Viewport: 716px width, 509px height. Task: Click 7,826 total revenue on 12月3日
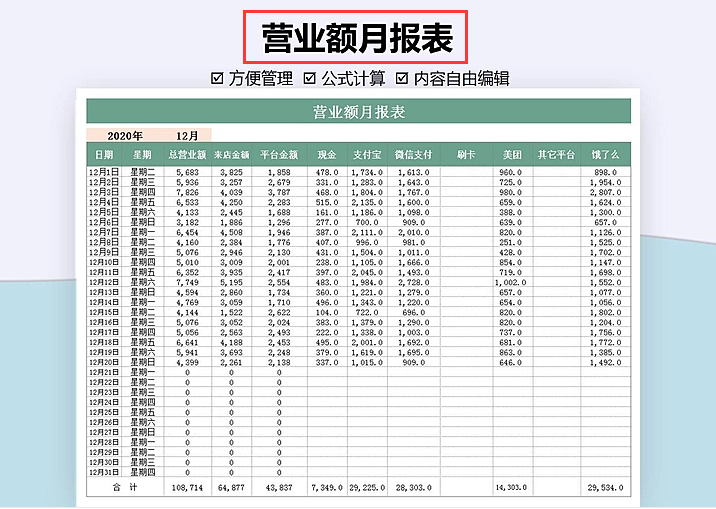coord(187,192)
